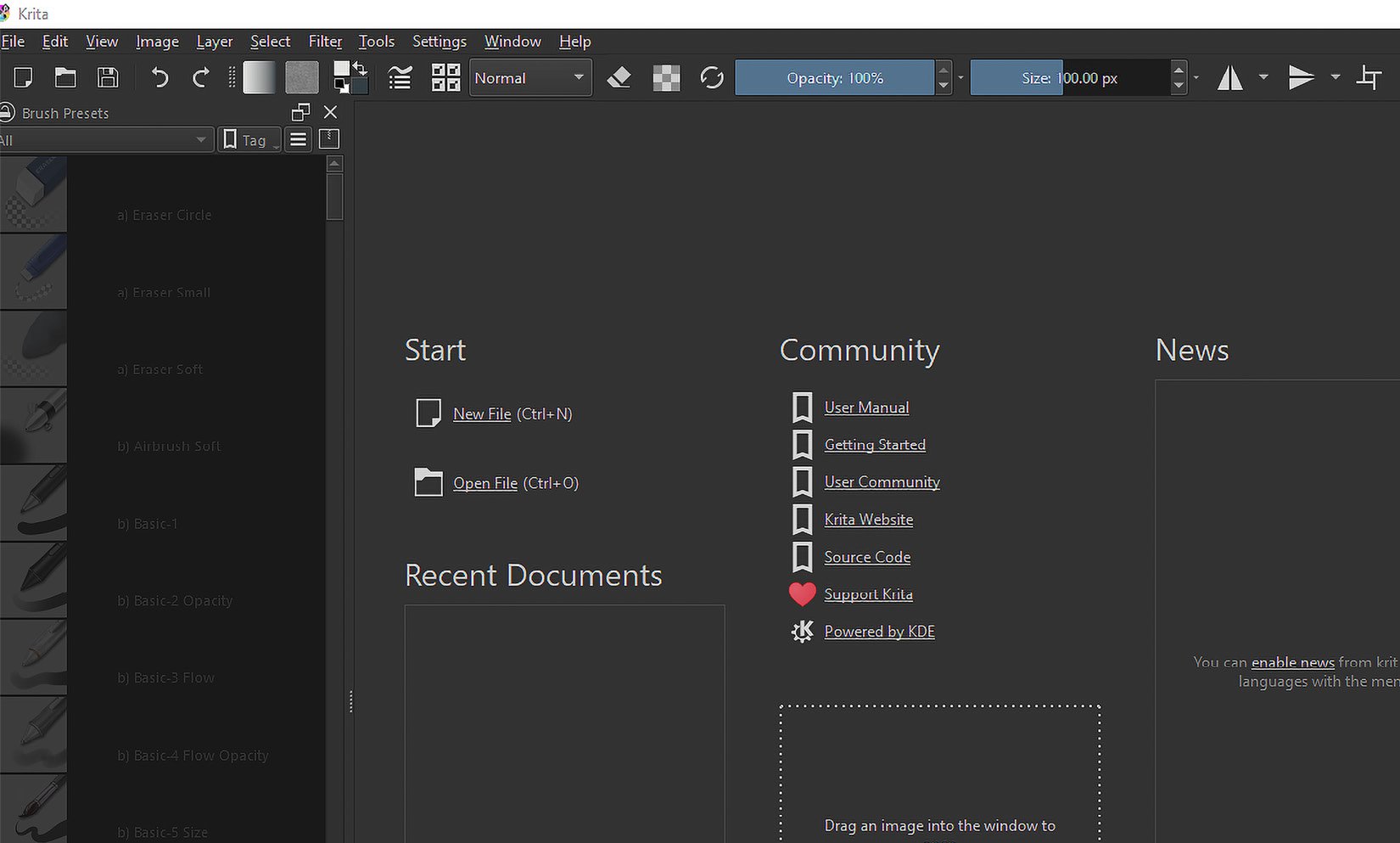Open the Settings menu

click(x=440, y=41)
